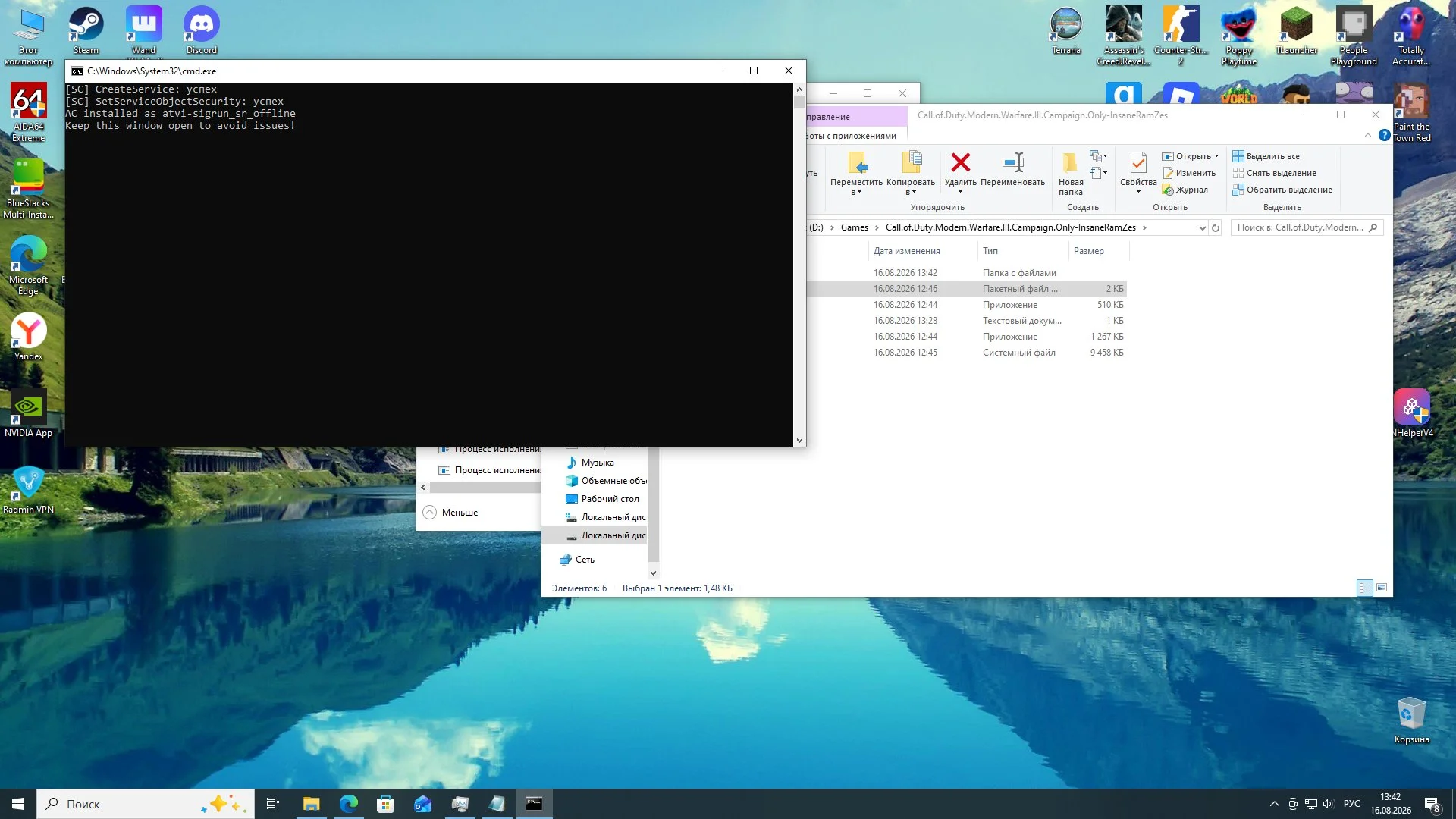Open the Discord desktop shortcut
Screen dimensions: 1456x819
tap(202, 31)
